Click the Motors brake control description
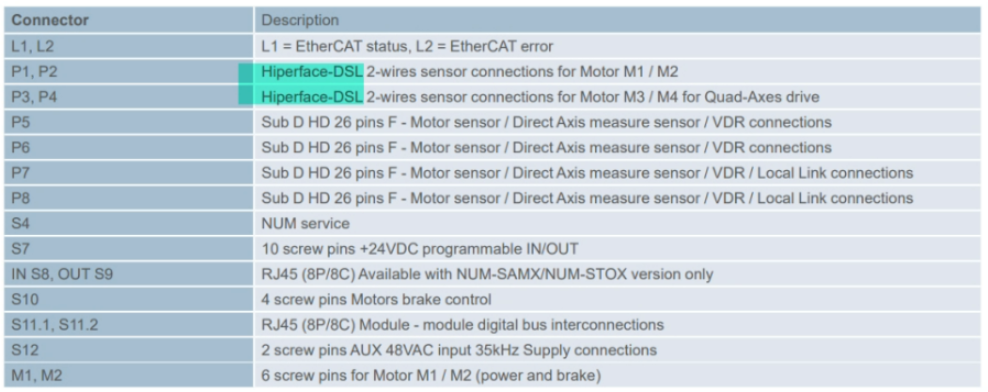Screen dimensions: 988x392 376,299
